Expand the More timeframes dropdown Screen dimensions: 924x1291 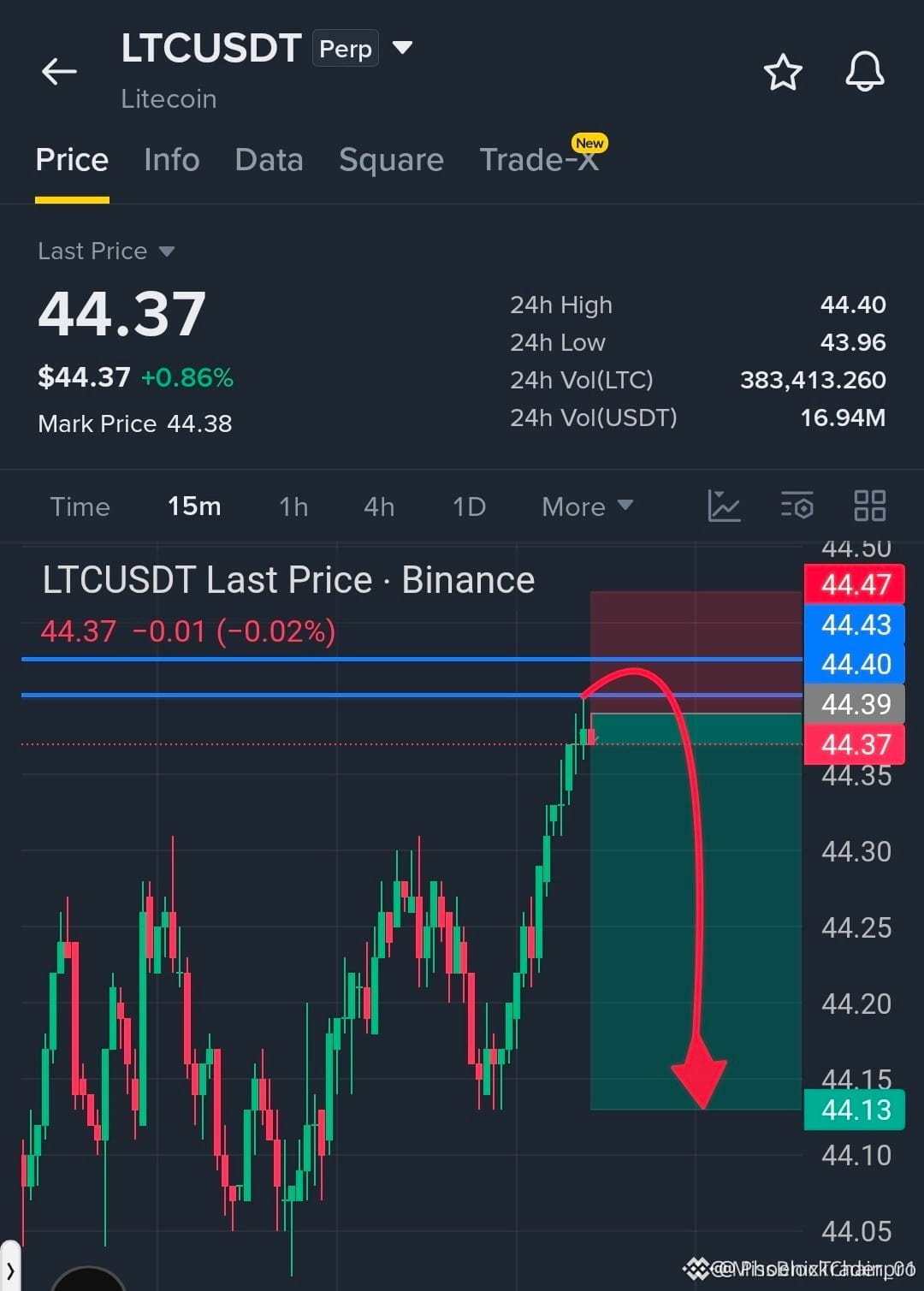[x=588, y=506]
